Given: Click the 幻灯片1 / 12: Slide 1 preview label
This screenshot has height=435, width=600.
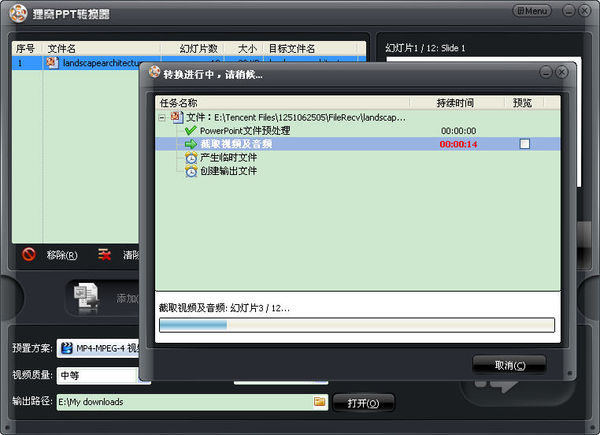Looking at the screenshot, I should (x=425, y=48).
